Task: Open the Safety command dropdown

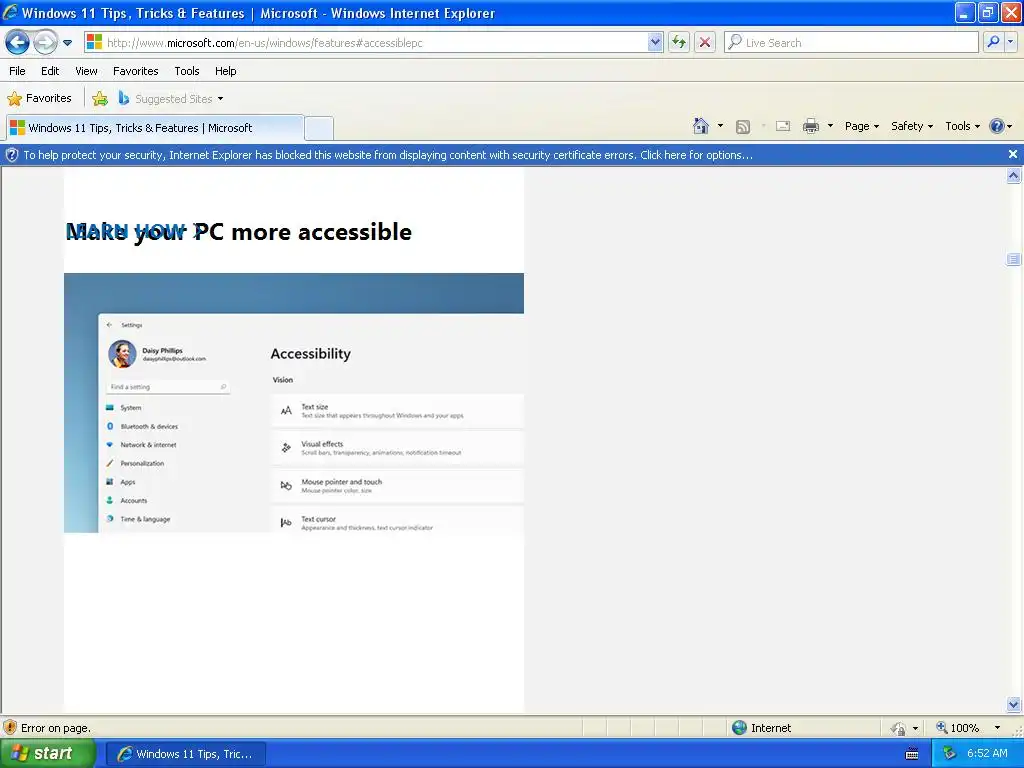Action: click(x=912, y=126)
